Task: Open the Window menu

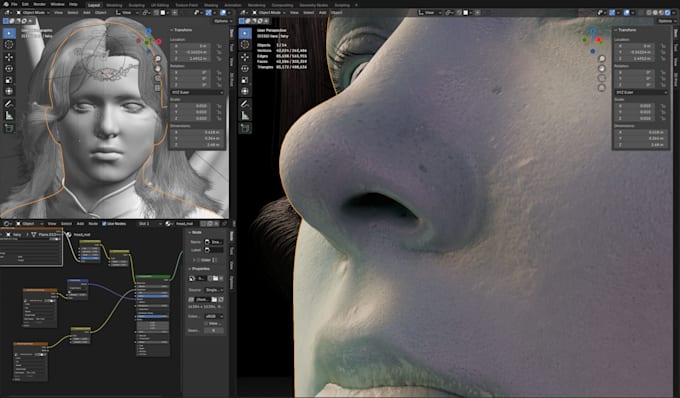Action: tap(58, 4)
